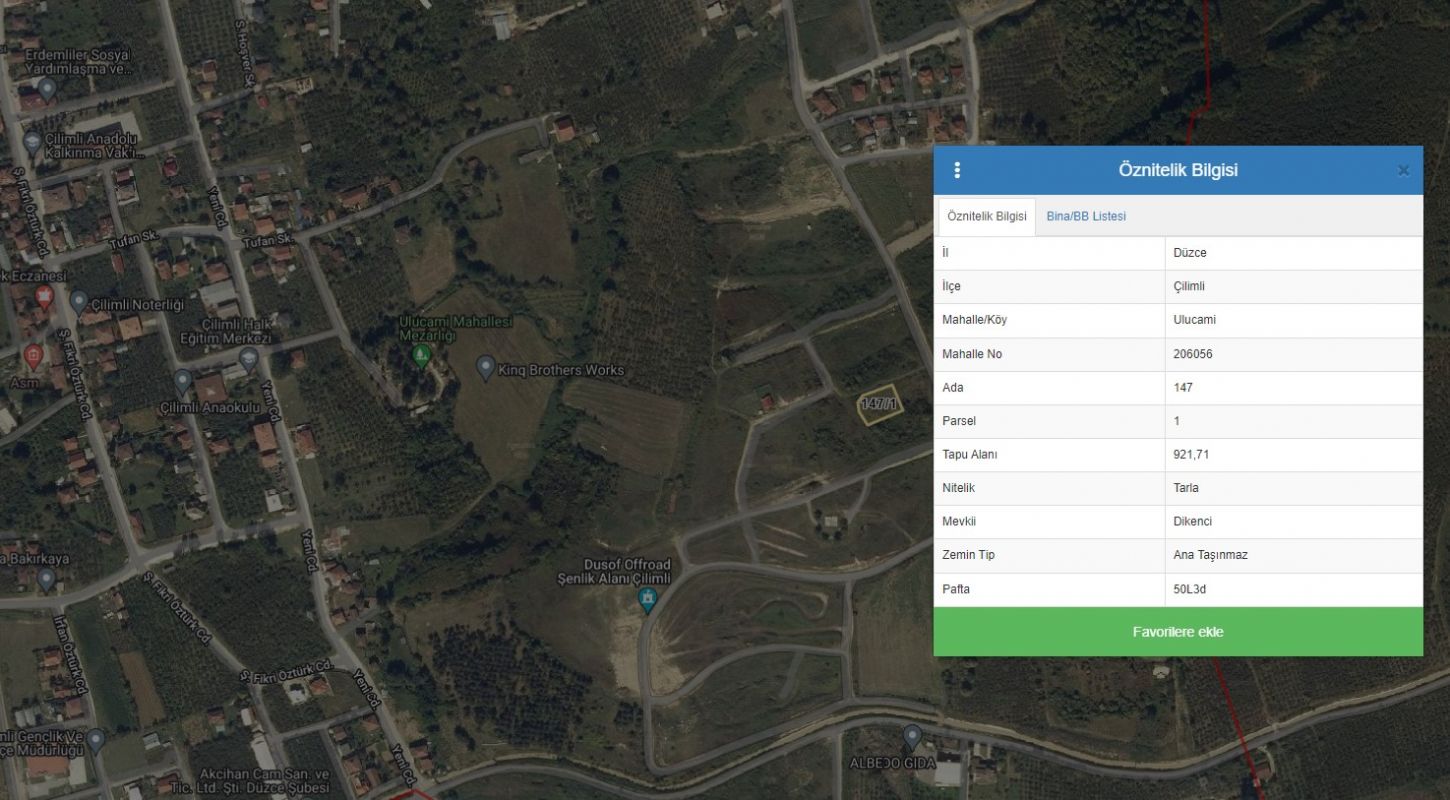
Task: Click the Ada value 147
Action: [x=1183, y=387]
